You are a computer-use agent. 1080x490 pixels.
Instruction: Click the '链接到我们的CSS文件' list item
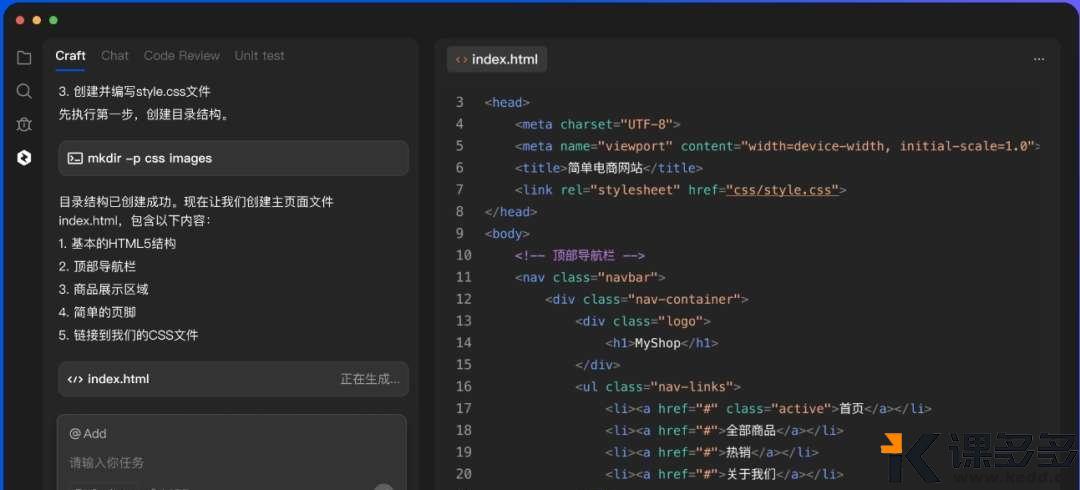click(128, 335)
